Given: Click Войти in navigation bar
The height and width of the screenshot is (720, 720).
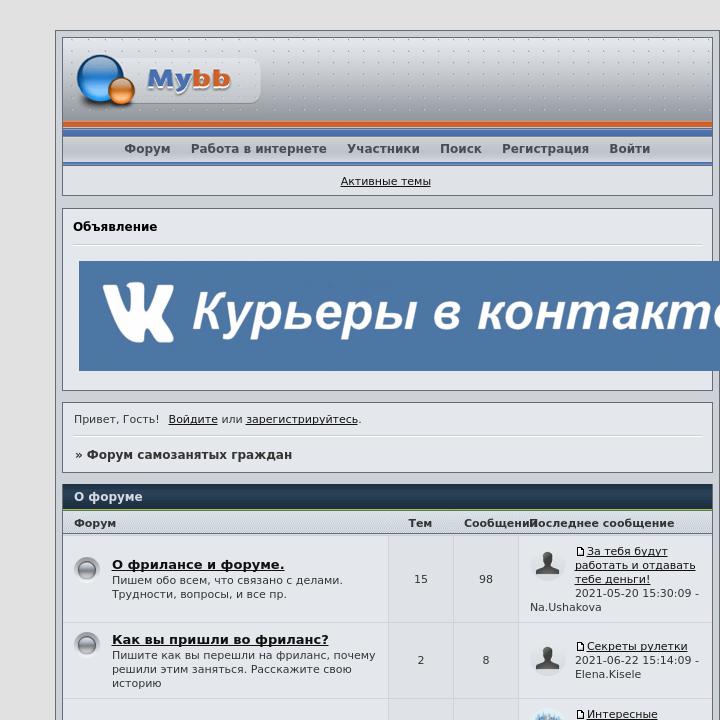Looking at the screenshot, I should (x=630, y=149).
